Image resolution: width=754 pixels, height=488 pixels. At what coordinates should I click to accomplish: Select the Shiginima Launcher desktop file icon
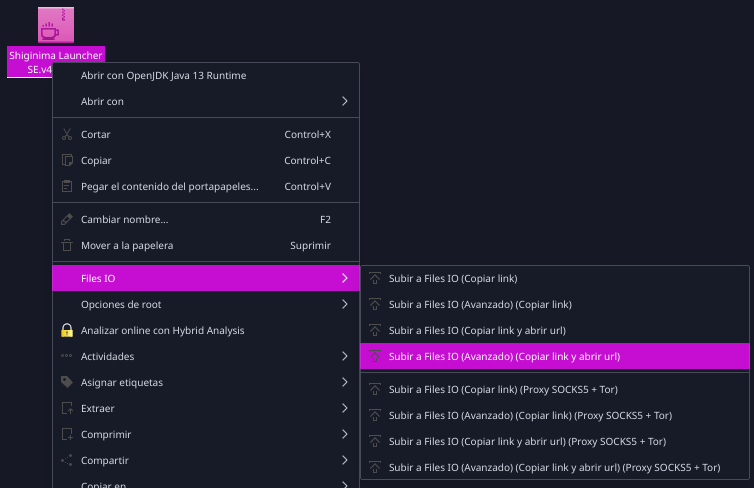pyautogui.click(x=56, y=25)
